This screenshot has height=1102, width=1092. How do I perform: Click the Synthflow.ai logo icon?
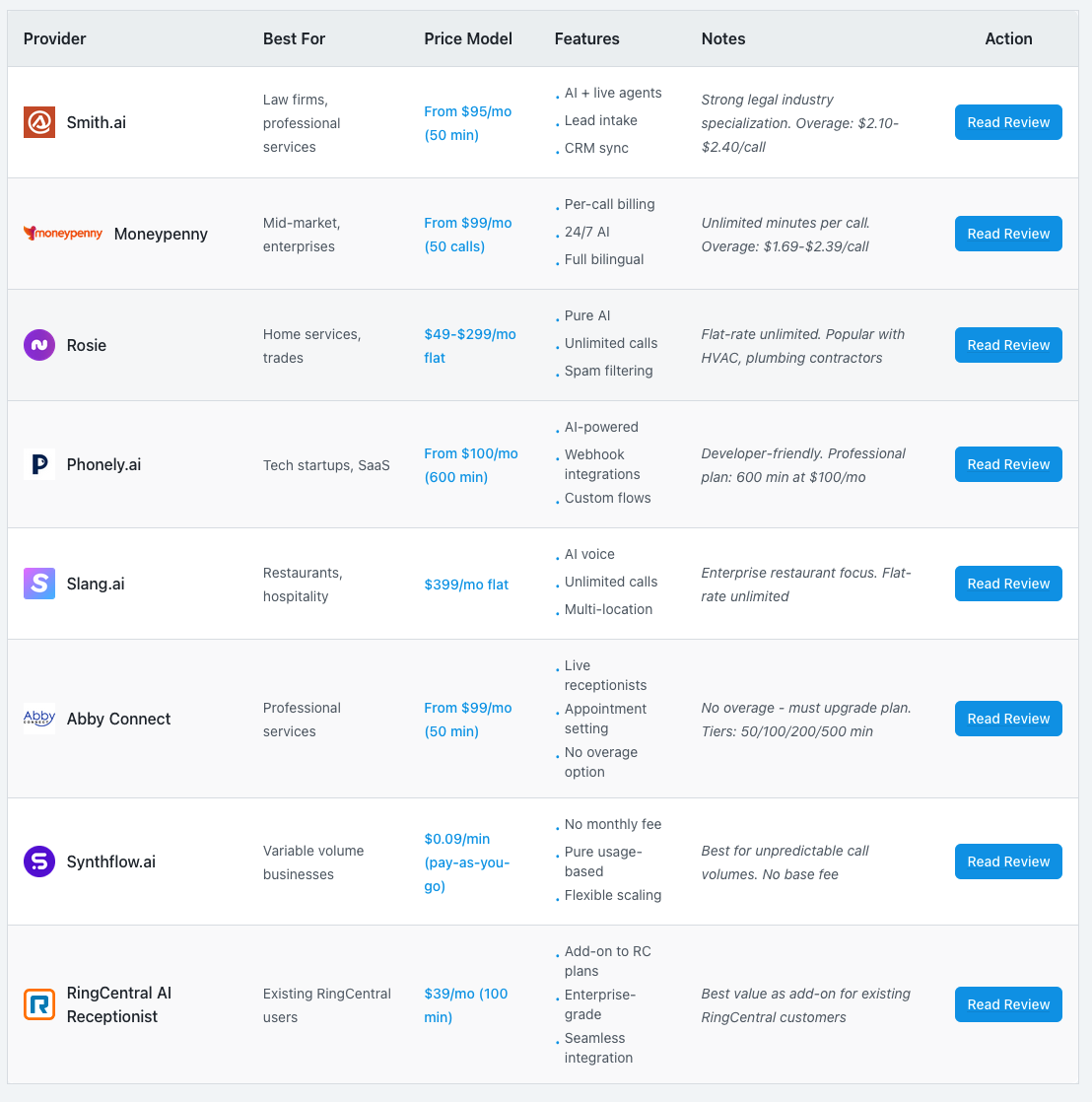point(39,861)
